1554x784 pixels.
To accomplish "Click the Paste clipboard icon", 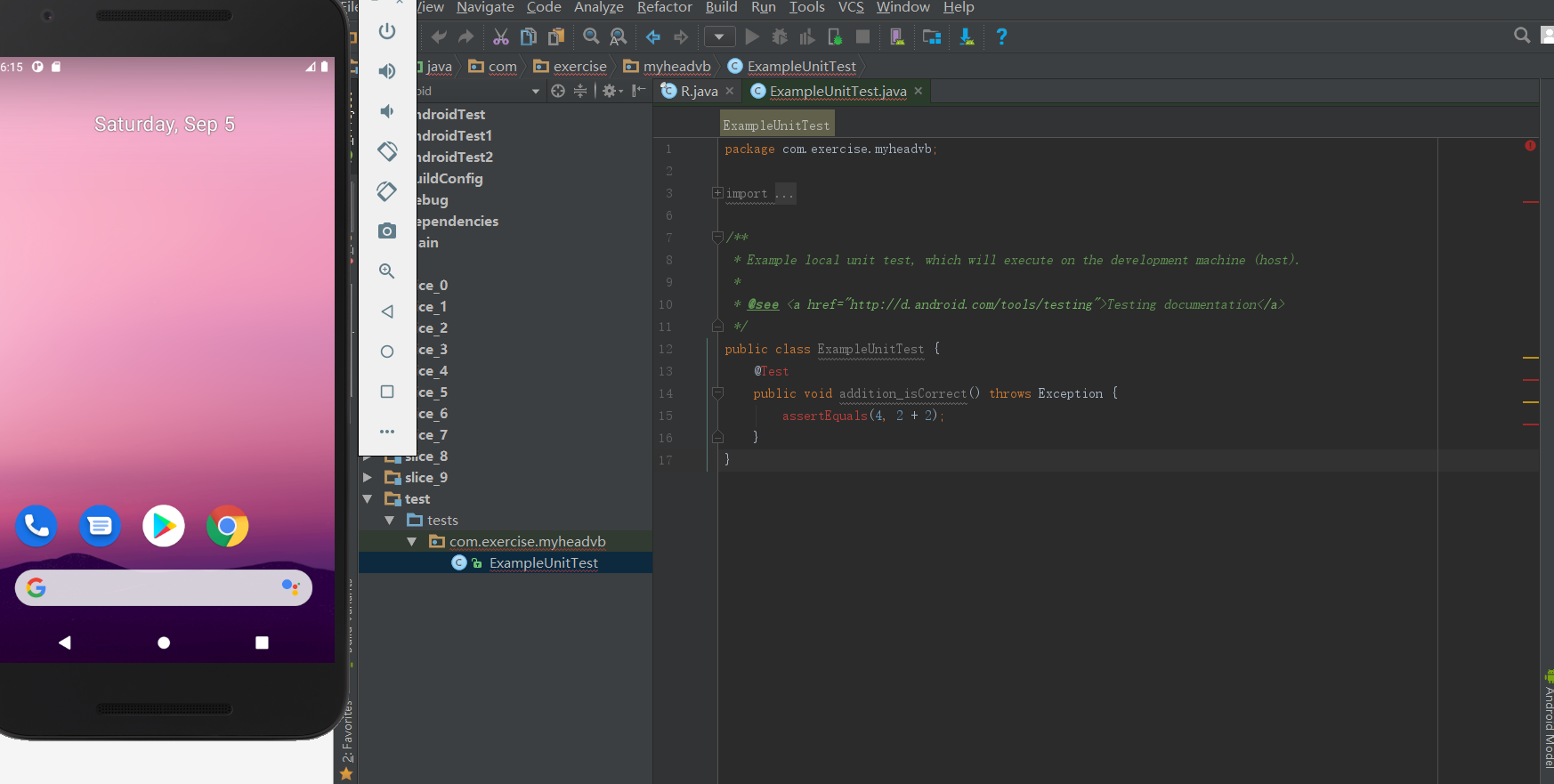I will point(556,36).
